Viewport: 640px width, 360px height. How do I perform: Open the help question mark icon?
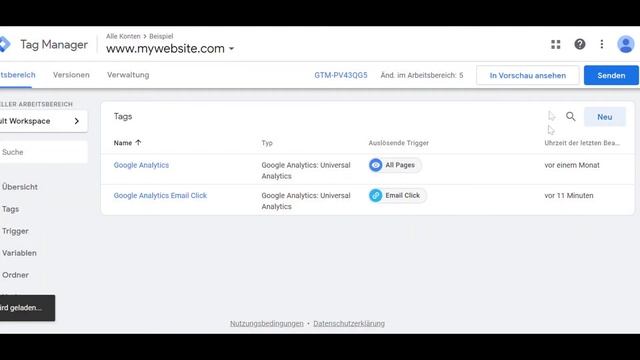[x=580, y=44]
